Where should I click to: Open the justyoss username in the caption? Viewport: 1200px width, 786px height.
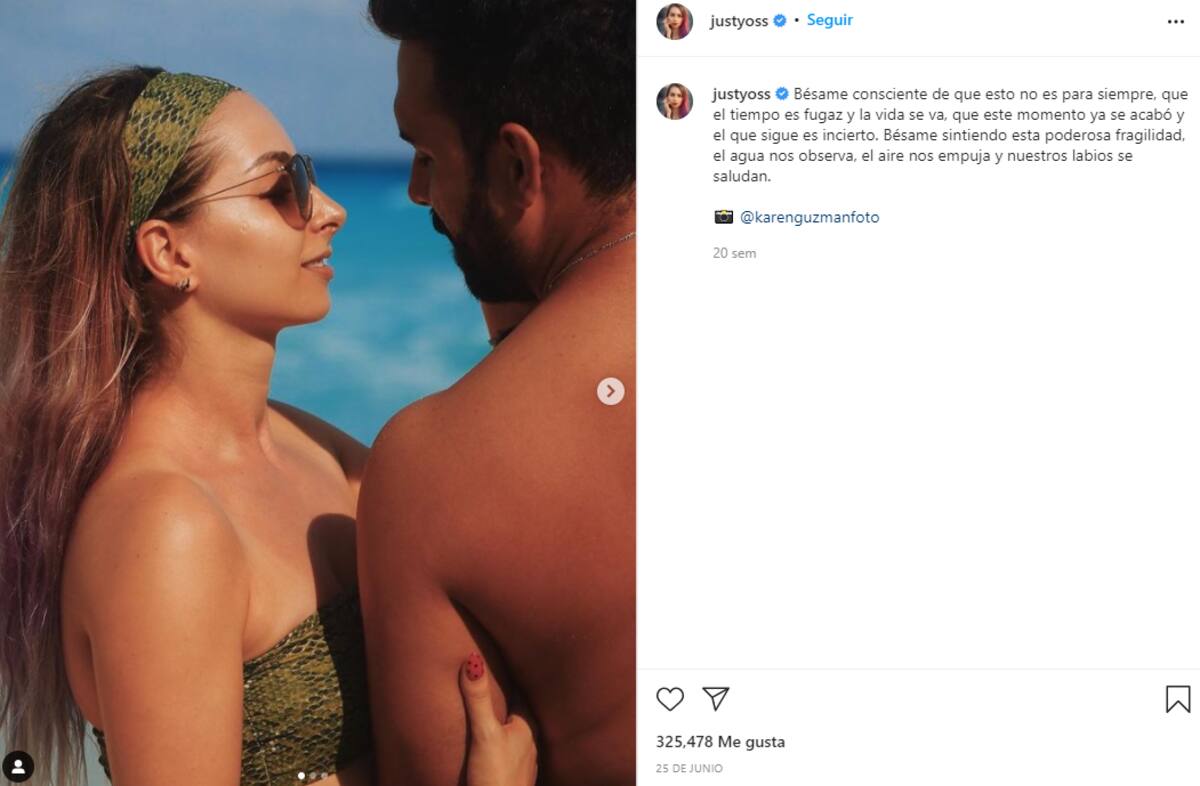pyautogui.click(x=740, y=94)
